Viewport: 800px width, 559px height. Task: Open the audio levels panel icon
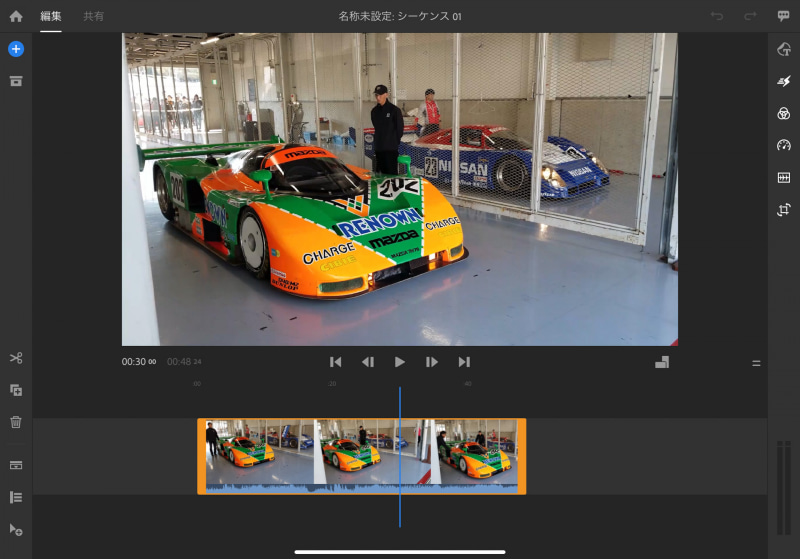click(x=784, y=177)
